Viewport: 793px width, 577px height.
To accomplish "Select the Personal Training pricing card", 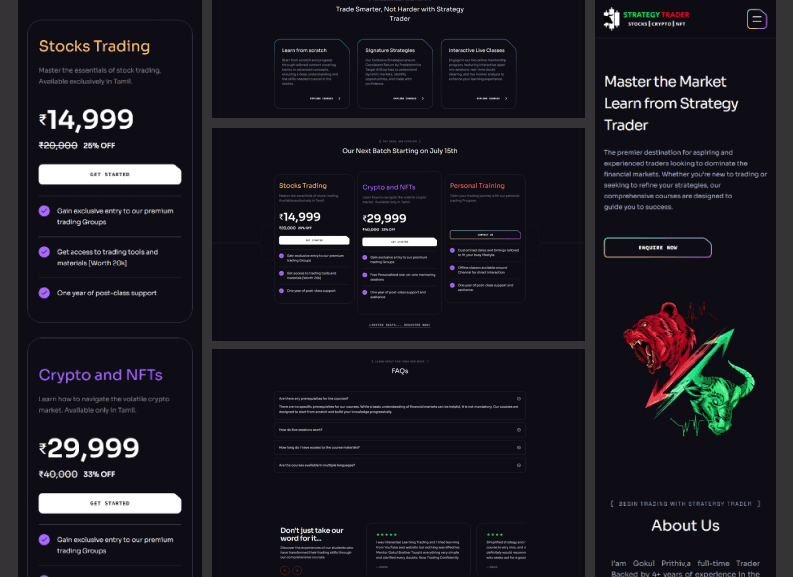I will tap(486, 238).
